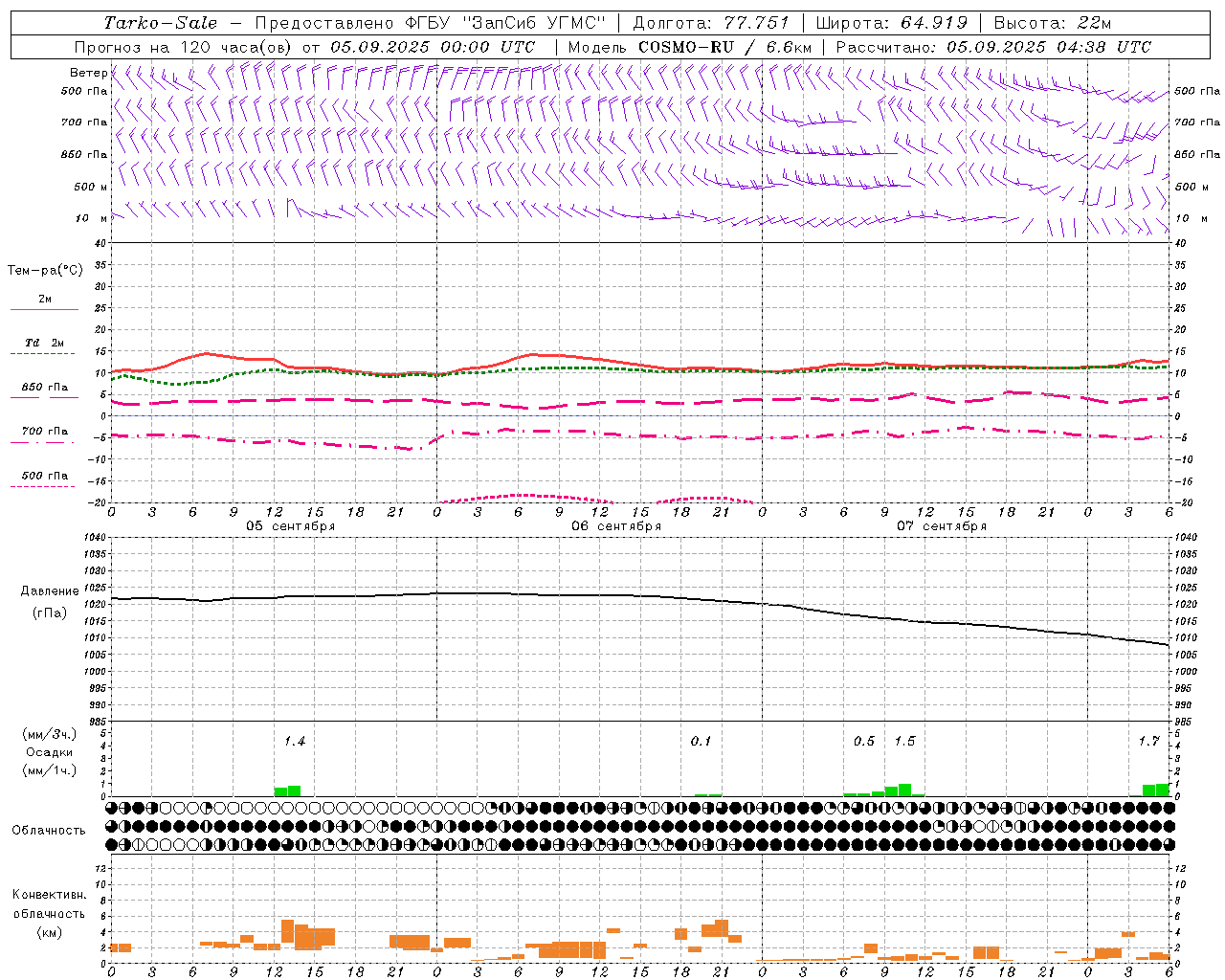Select the 'Модель COSMO-RU / 6.6км' text
1225x980 pixels.
point(690,47)
